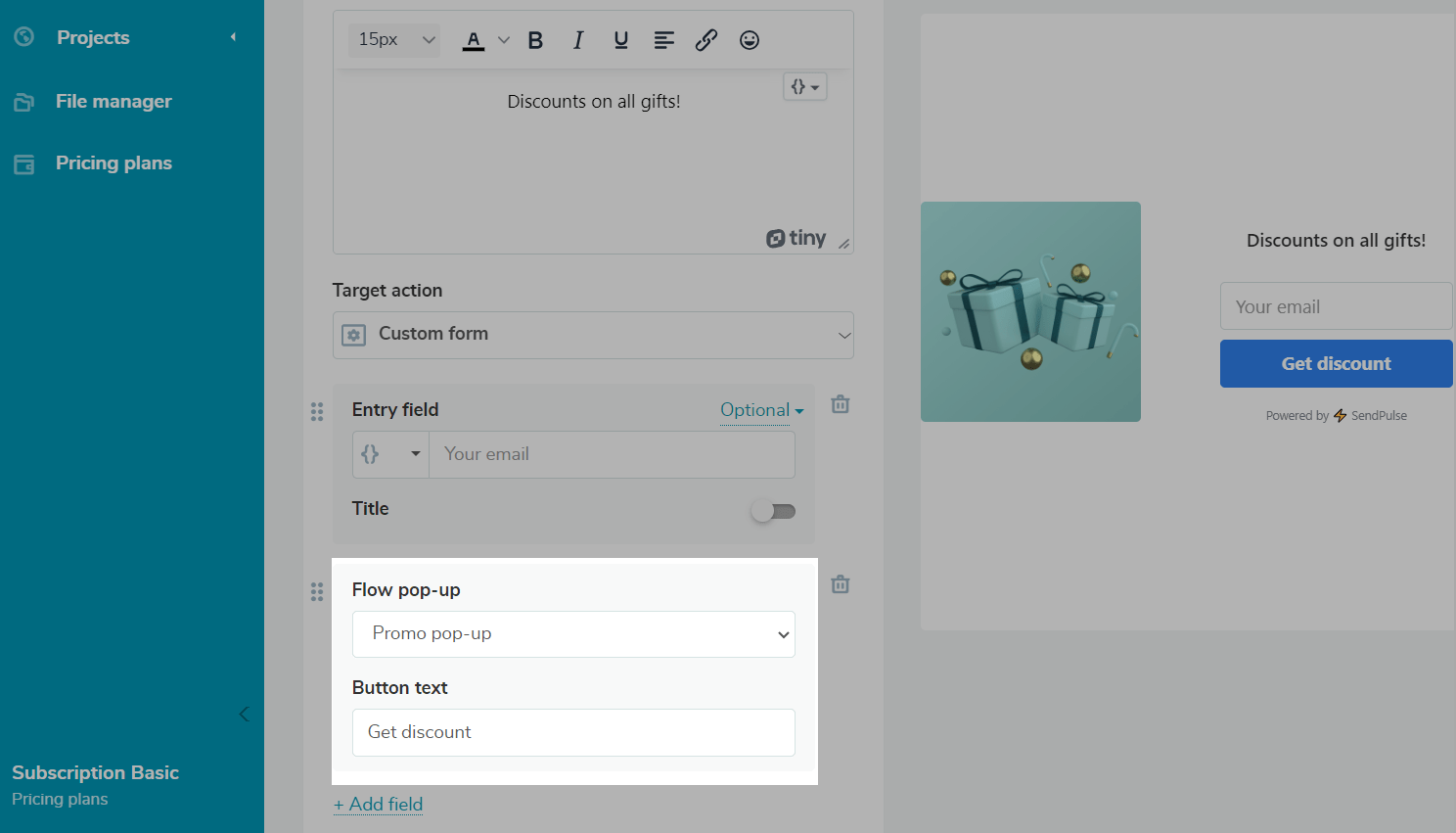Open the emoji picker

point(750,40)
